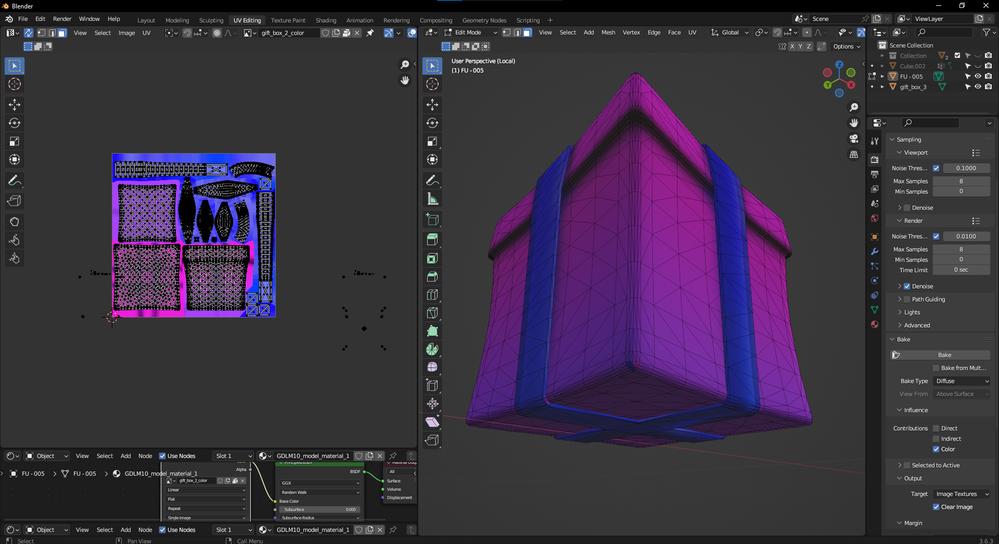Adjust the viewport Noise Threshold value field

coord(966,168)
